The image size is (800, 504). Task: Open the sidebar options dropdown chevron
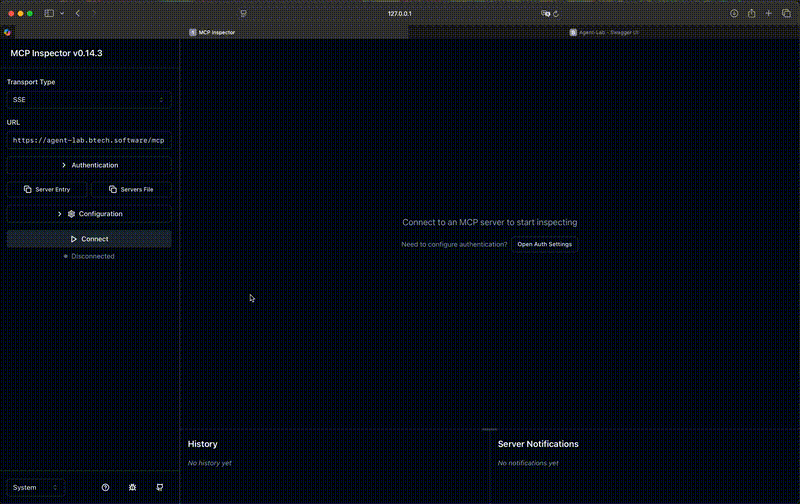click(62, 13)
